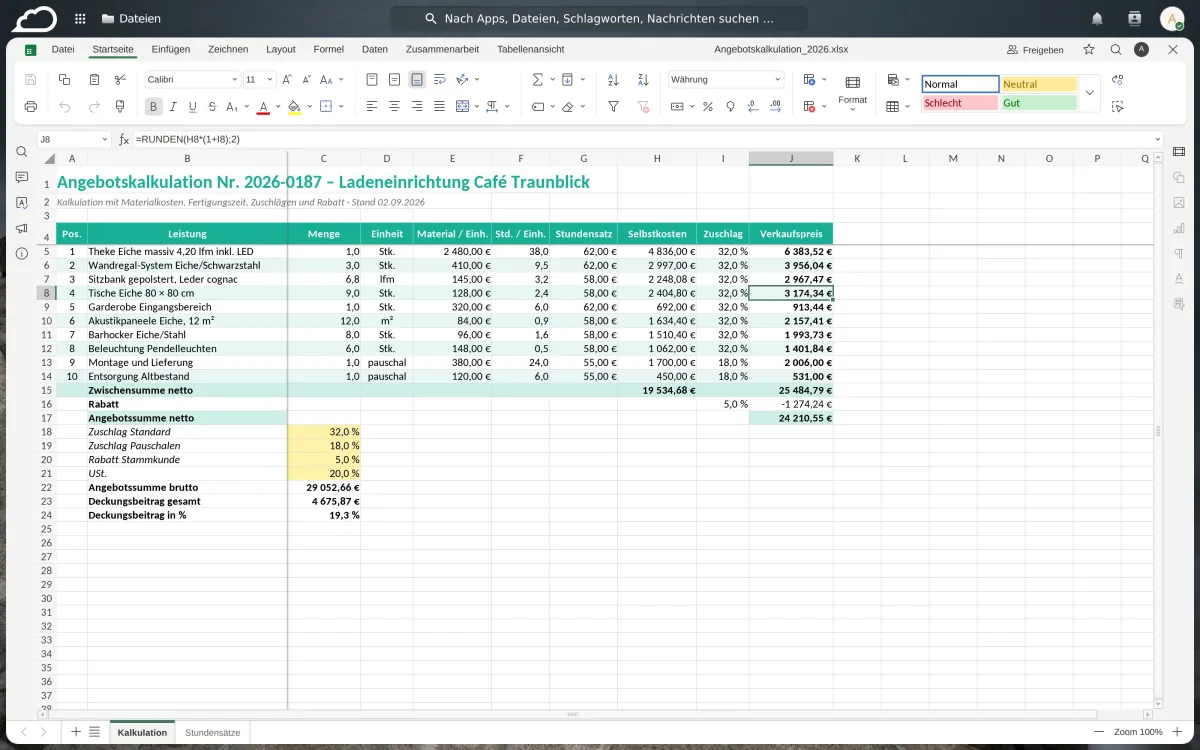Viewport: 1200px width, 750px height.
Task: Apply AutoFilter using the funnel icon
Action: tap(614, 106)
